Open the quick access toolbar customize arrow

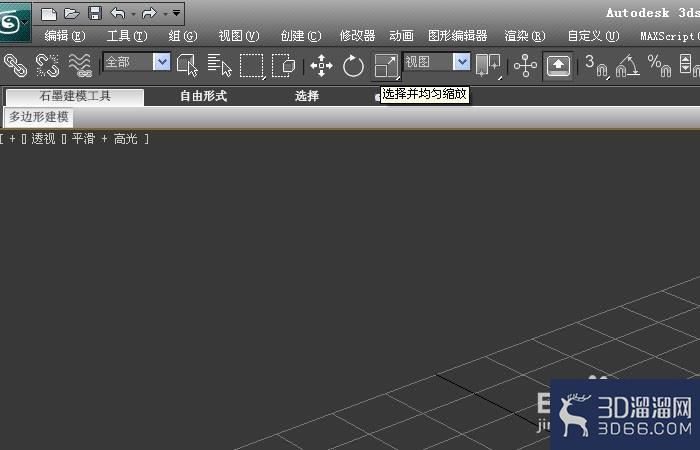click(177, 13)
